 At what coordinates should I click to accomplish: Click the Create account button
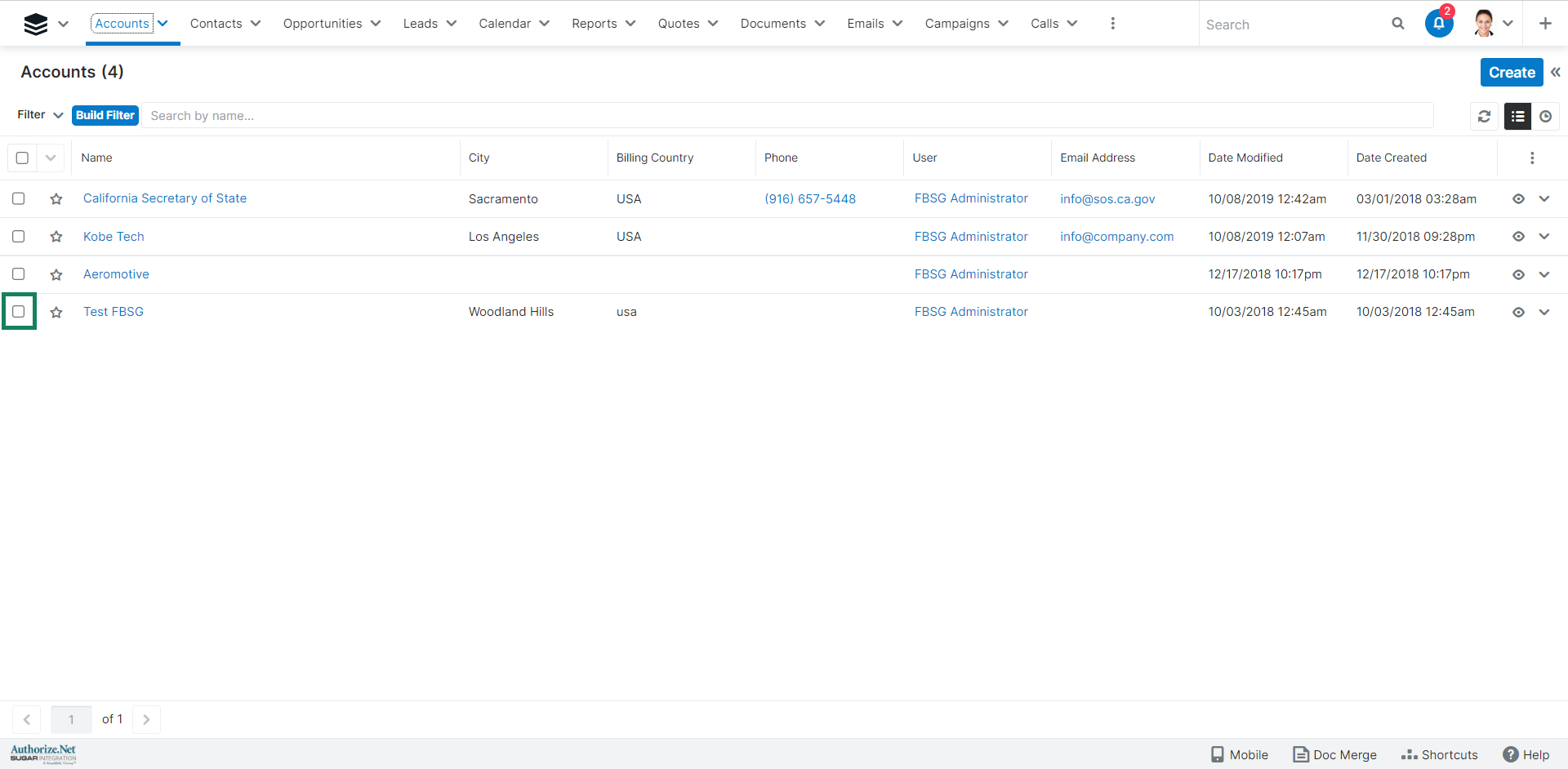pyautogui.click(x=1511, y=72)
